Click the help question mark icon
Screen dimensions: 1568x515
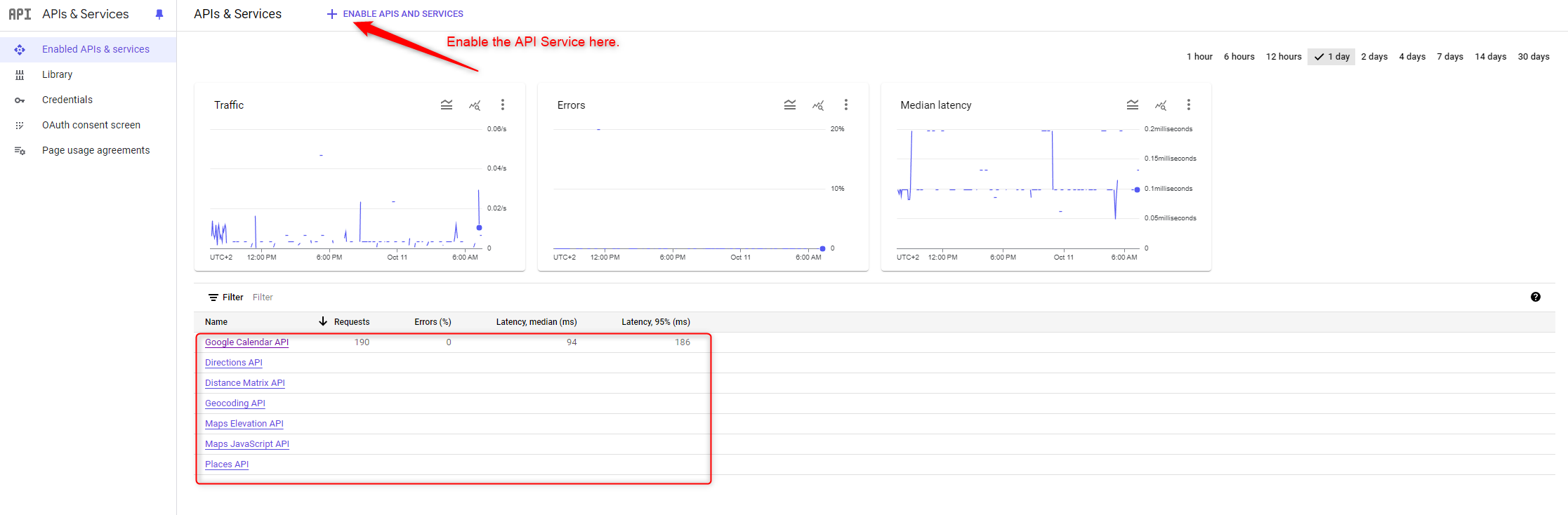pyautogui.click(x=1536, y=297)
